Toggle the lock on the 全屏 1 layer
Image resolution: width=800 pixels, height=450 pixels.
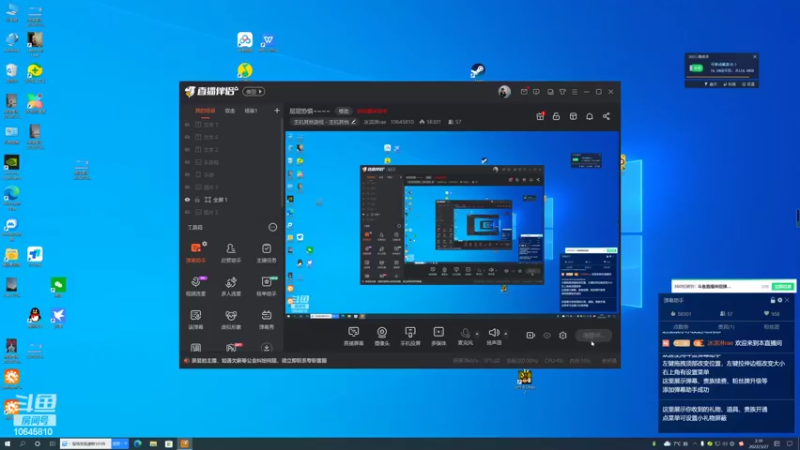197,199
